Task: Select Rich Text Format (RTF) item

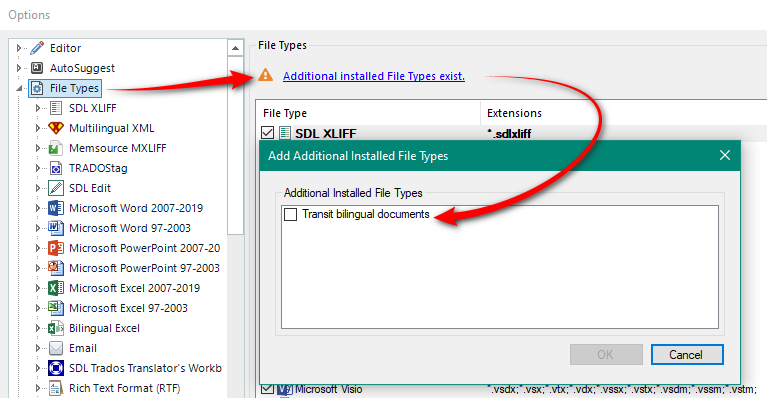Action: (x=124, y=388)
